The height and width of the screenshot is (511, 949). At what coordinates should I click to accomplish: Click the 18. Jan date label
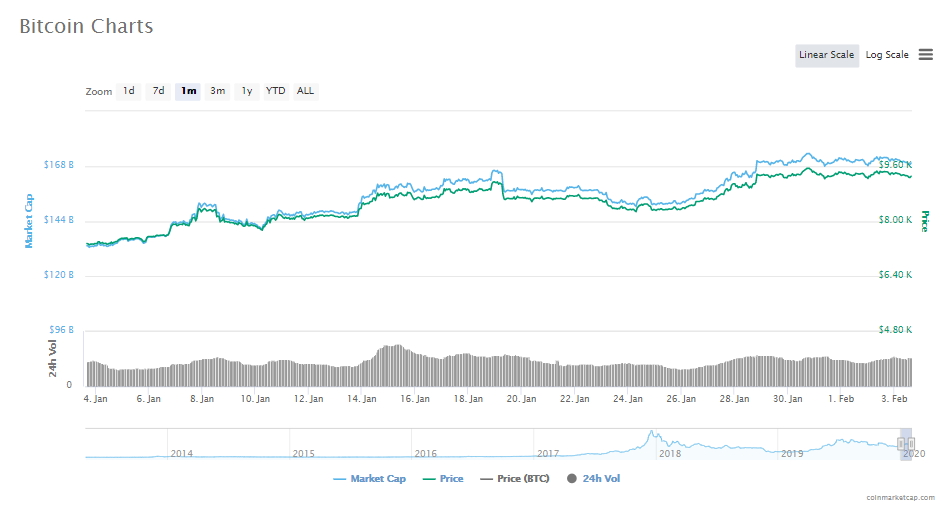tap(468, 399)
